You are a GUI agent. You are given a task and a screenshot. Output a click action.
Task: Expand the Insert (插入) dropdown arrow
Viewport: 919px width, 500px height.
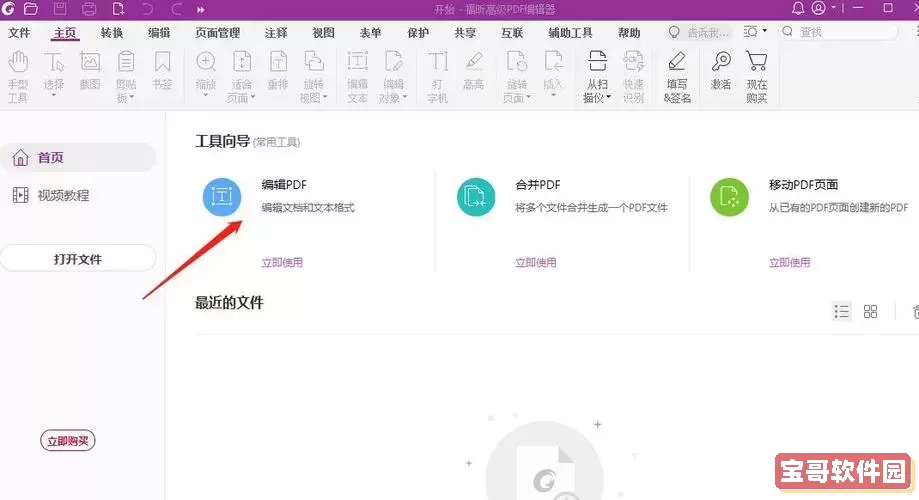click(553, 95)
